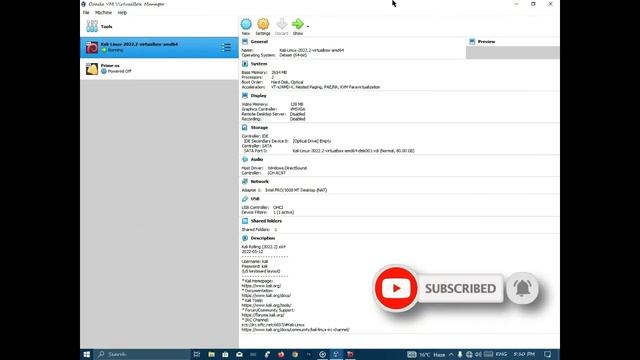
Task: Click the Boot Order value Hard Disk, Optical
Action: pos(287,82)
